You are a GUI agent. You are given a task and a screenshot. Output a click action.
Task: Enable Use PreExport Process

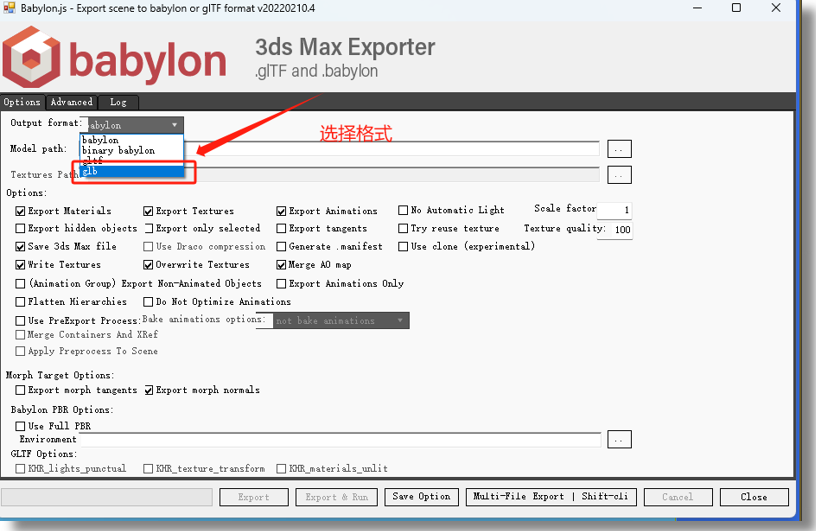[20, 321]
